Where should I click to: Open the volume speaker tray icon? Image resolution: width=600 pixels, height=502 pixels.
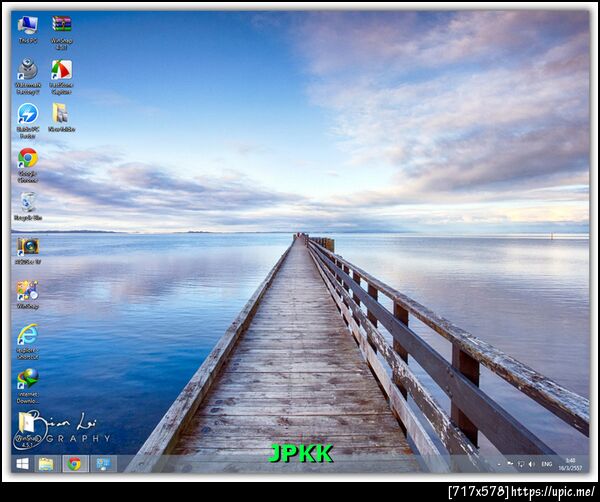click(532, 464)
